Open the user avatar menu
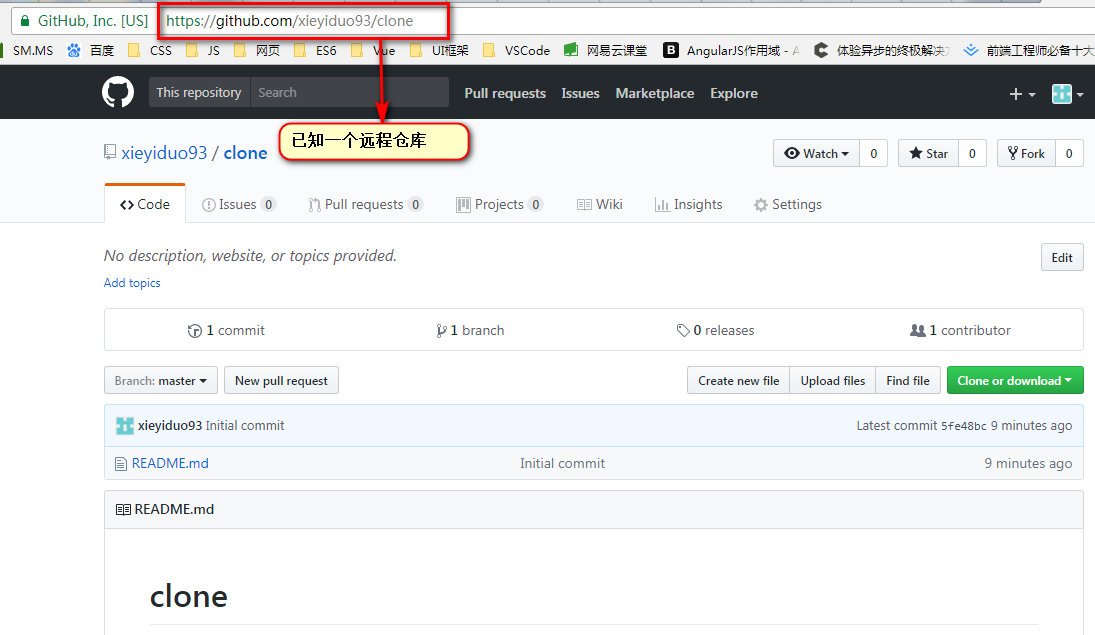Screen dimensions: 1095x635 1068,94
